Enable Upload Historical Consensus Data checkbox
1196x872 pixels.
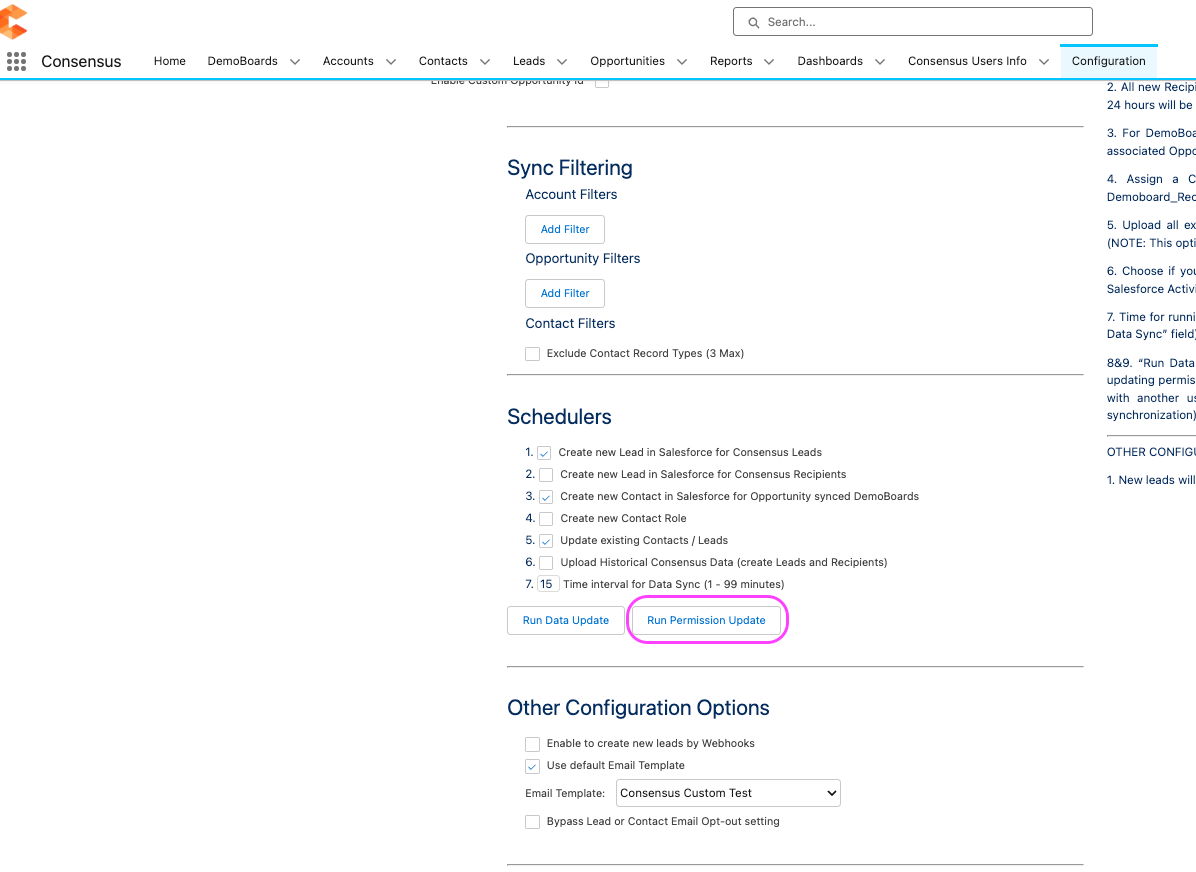pos(546,563)
